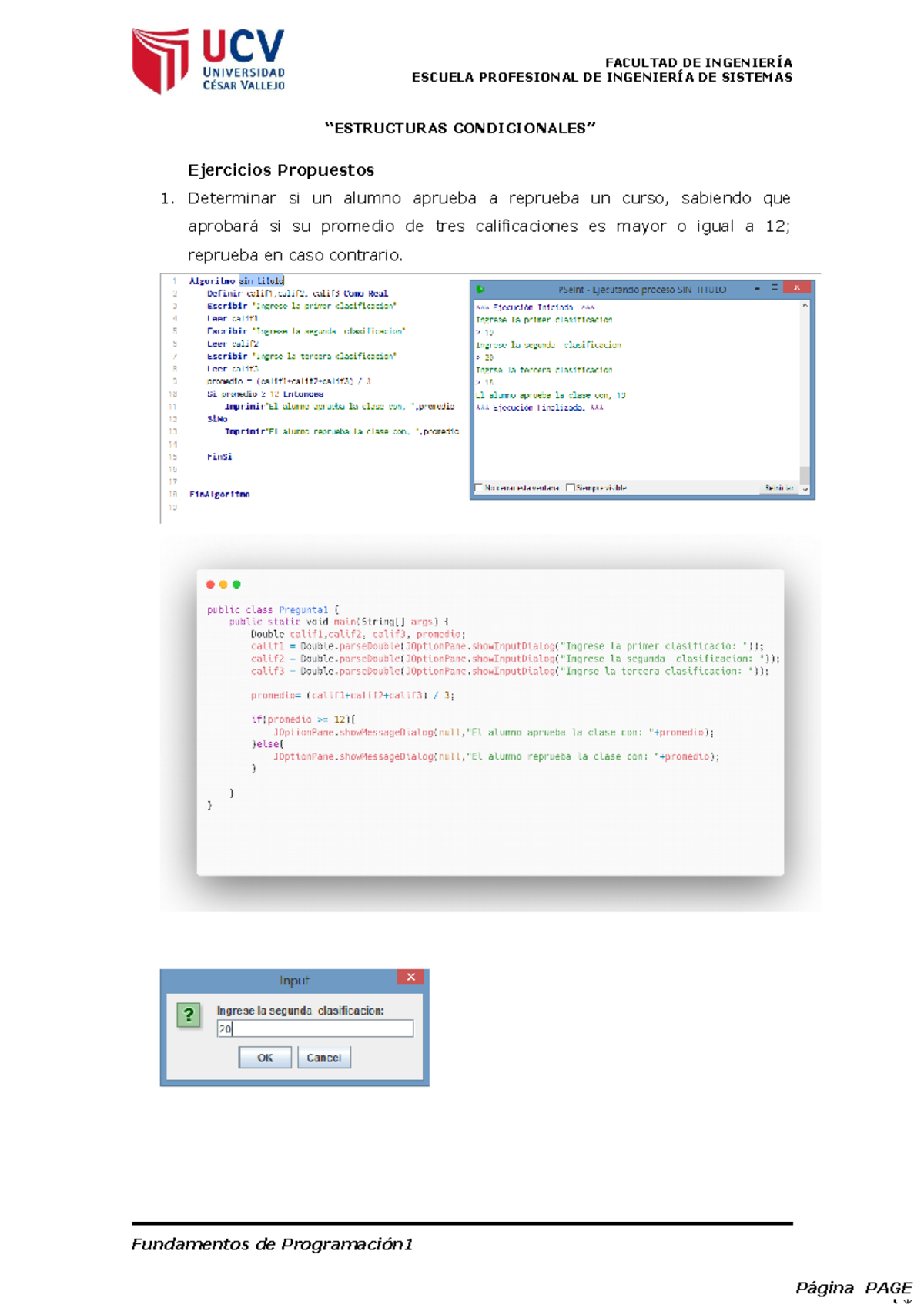924x1308 pixels.
Task: Click the green PSeInt icon in the title bar
Action: coord(480,290)
